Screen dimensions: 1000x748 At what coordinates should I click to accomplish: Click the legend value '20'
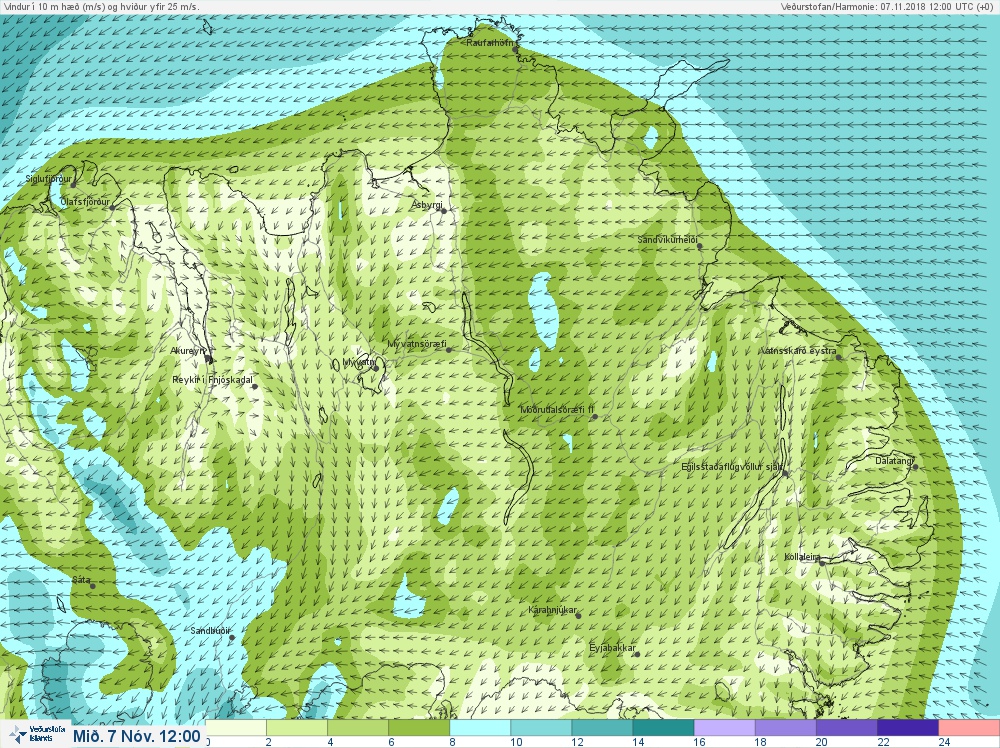click(821, 742)
